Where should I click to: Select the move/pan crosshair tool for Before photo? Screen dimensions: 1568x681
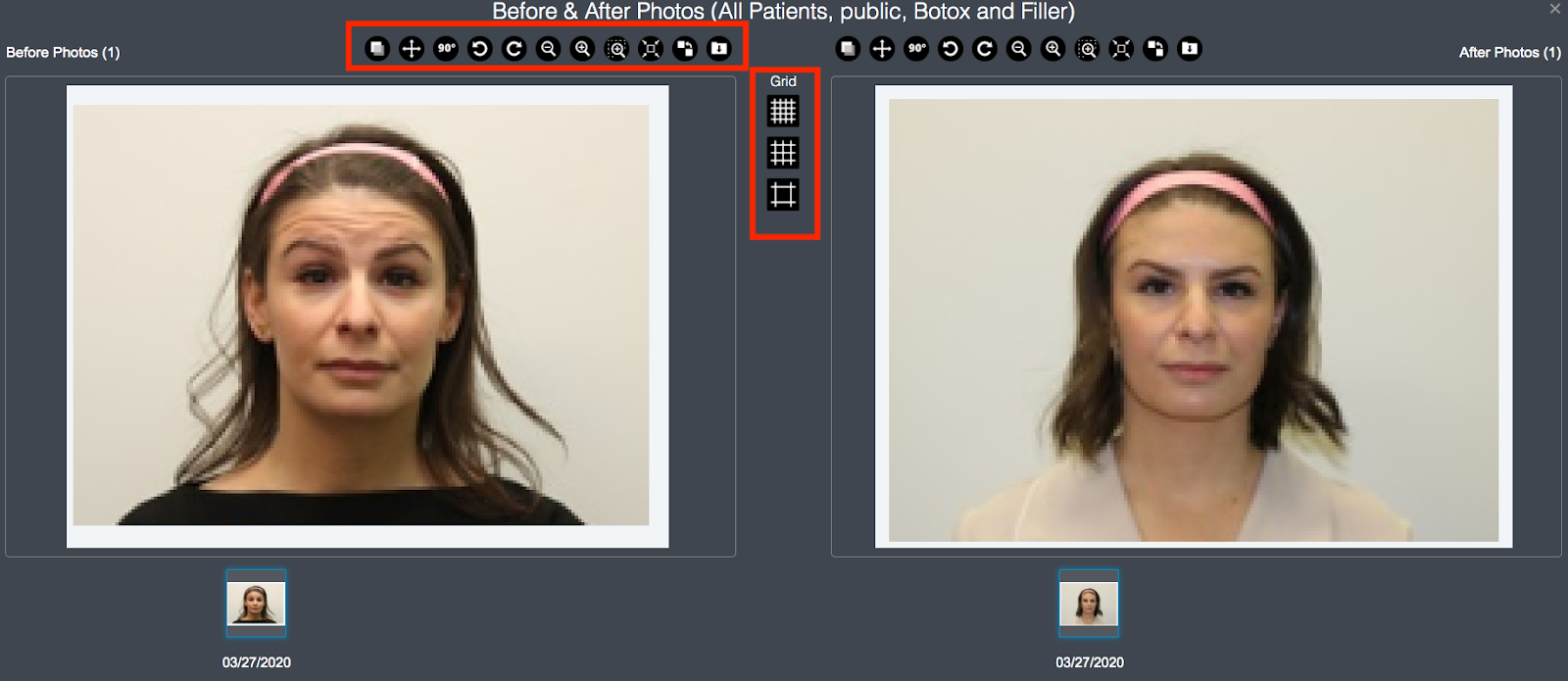(x=412, y=48)
